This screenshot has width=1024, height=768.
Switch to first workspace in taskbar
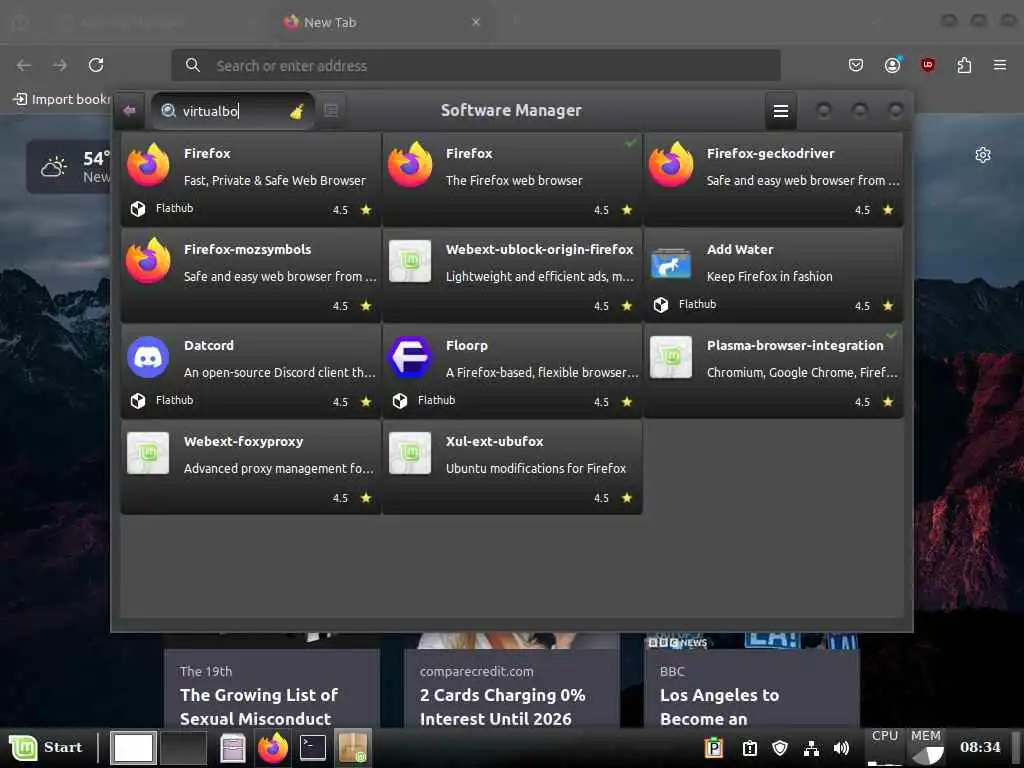133,748
